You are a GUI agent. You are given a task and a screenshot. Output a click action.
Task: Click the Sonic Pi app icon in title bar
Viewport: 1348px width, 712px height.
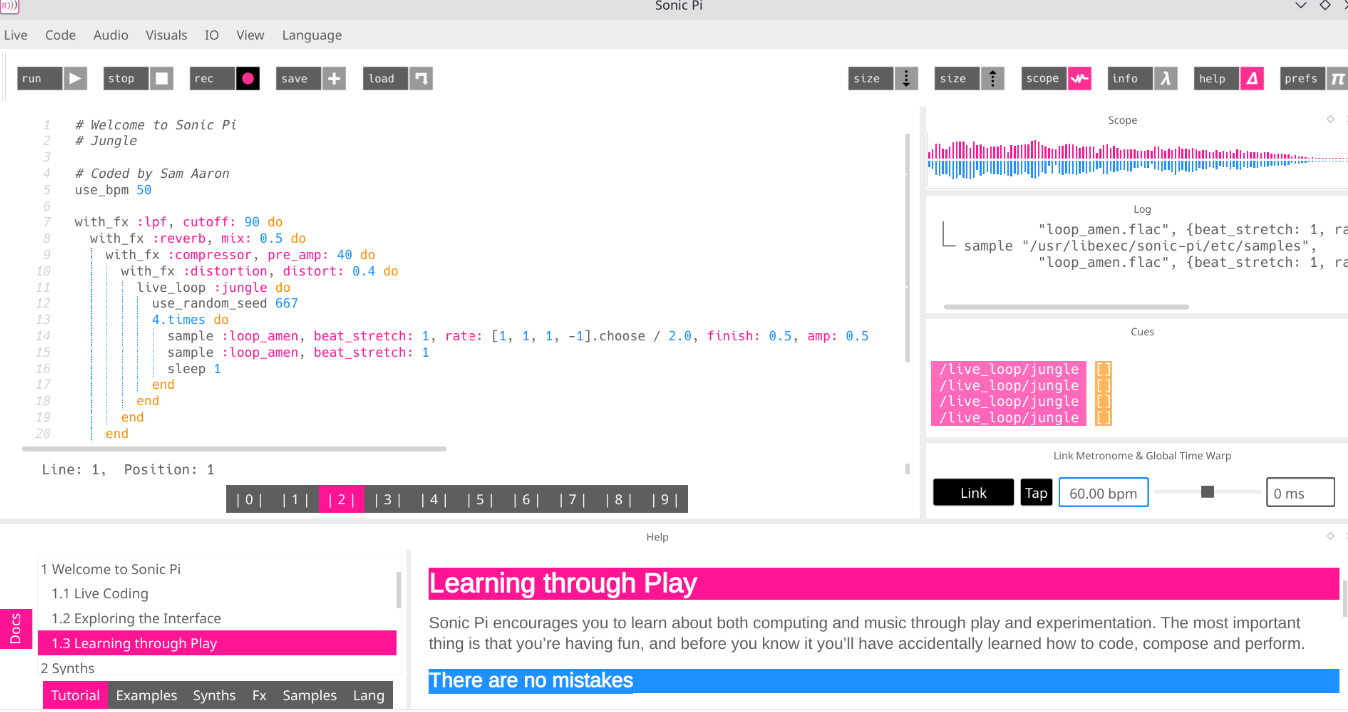[10, 7]
